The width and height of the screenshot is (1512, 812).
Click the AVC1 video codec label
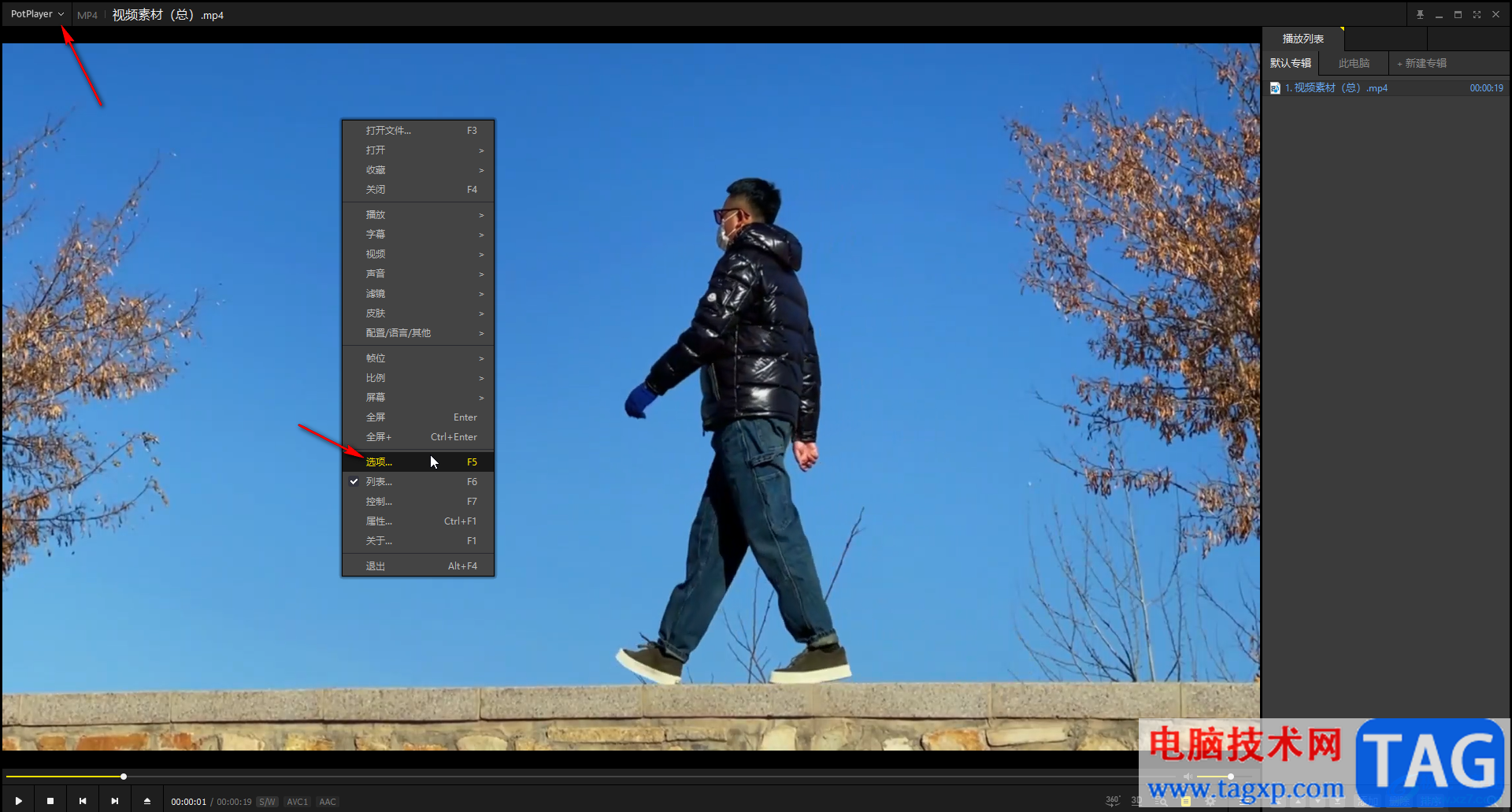pyautogui.click(x=297, y=802)
